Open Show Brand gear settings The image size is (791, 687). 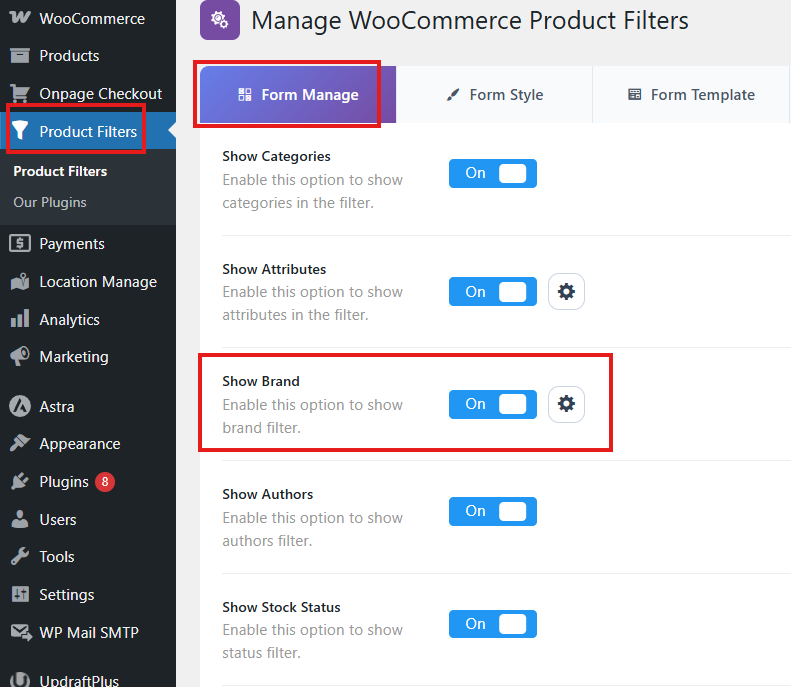coord(566,404)
